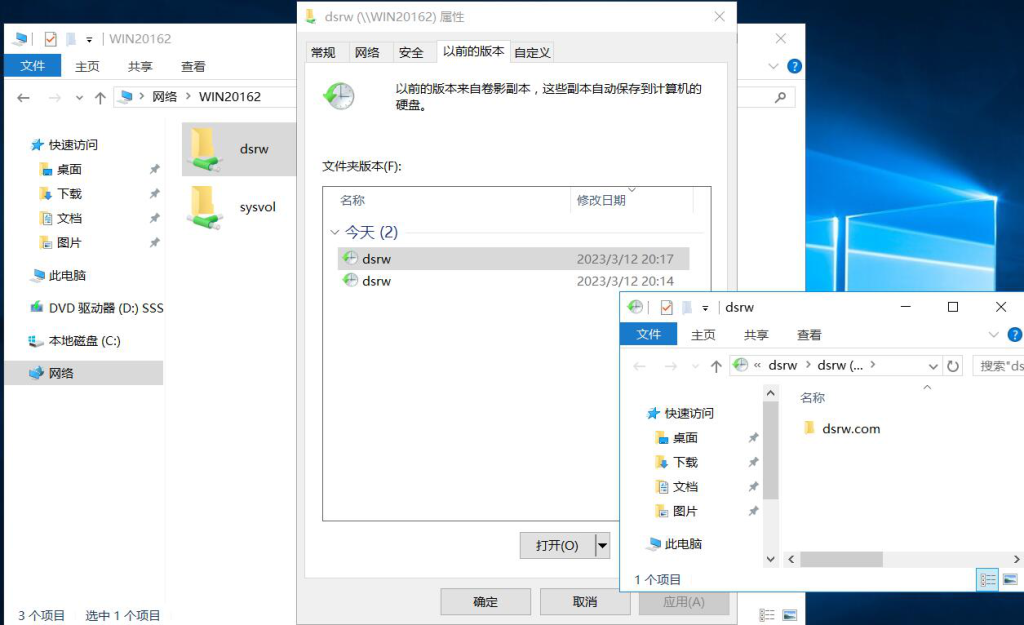This screenshot has height=625, width=1024.
Task: Open 查看 tab in small dsrw window
Action: (x=809, y=335)
